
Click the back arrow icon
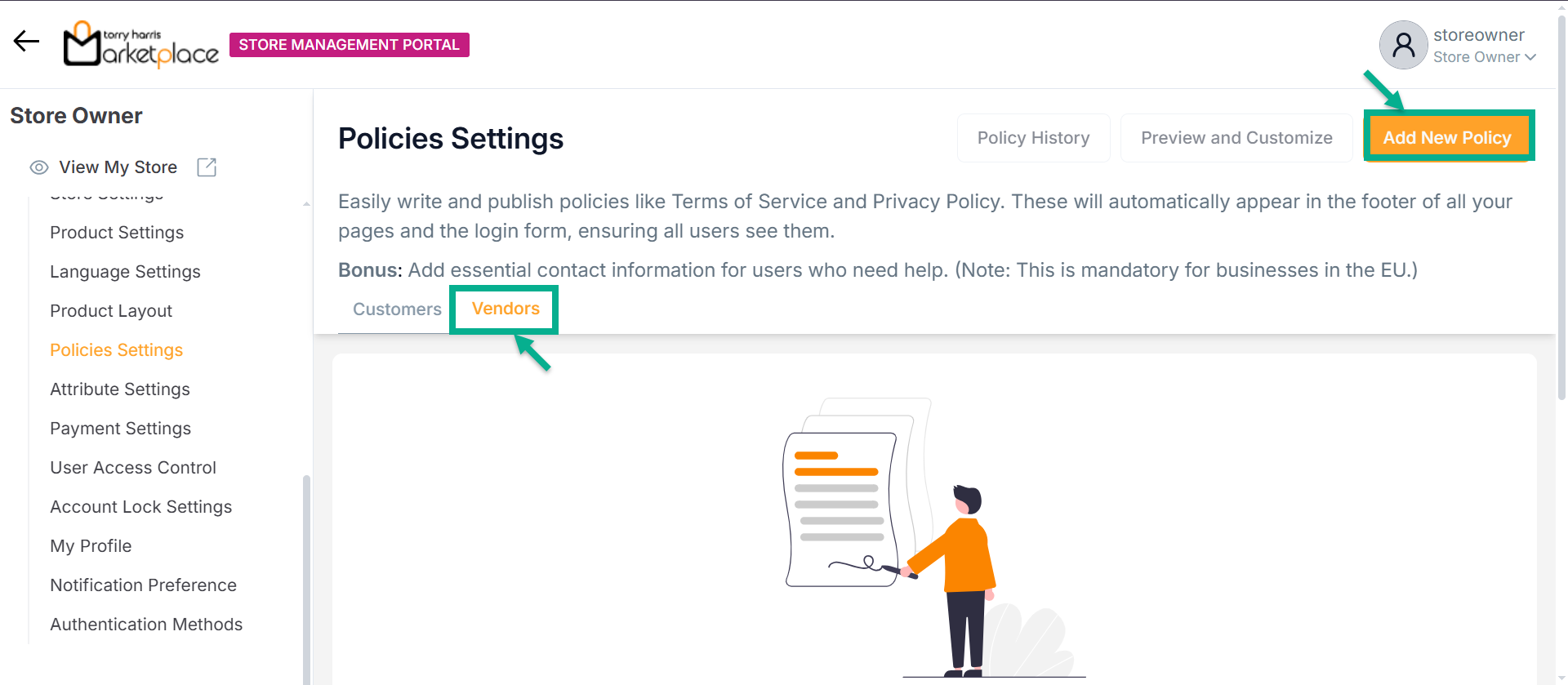coord(26,42)
